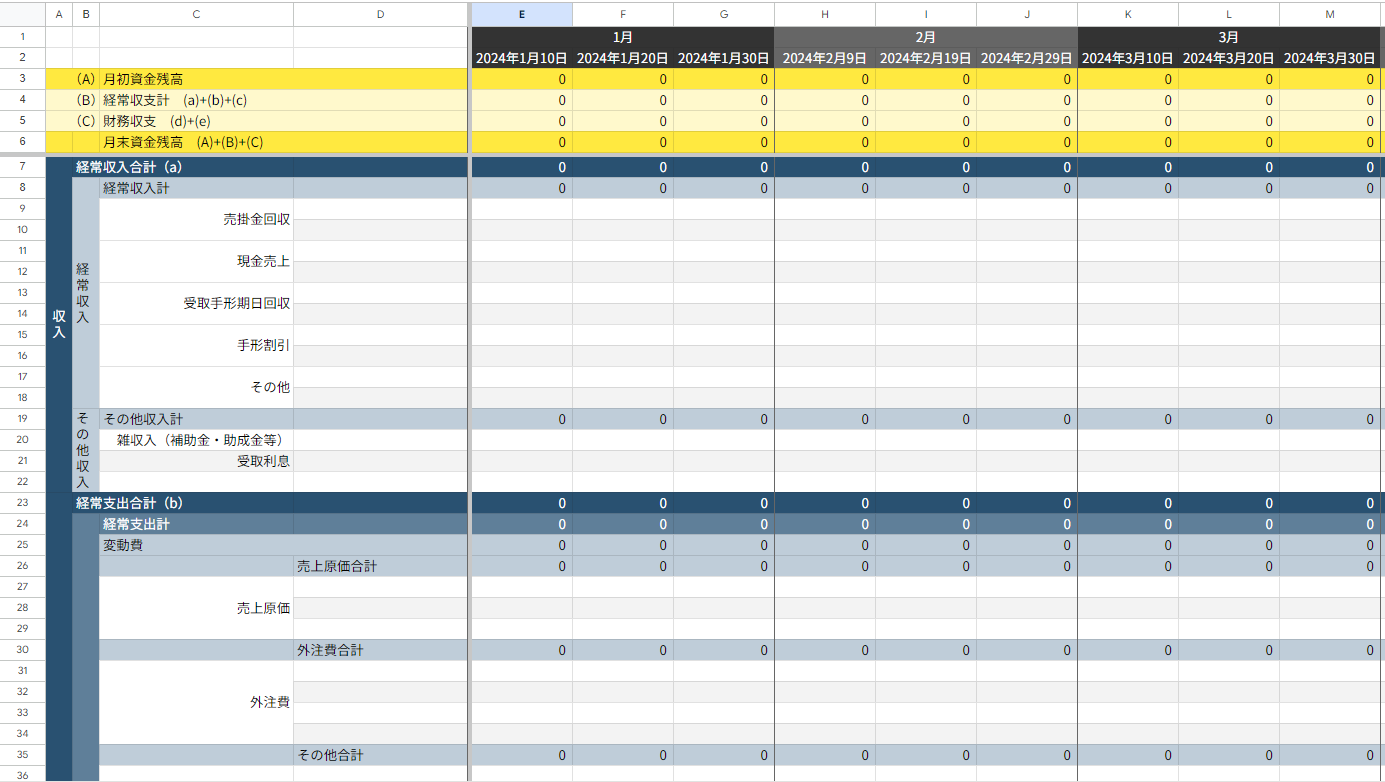Click the select-all corner box of the grid
The width and height of the screenshot is (1385, 782).
point(22,14)
